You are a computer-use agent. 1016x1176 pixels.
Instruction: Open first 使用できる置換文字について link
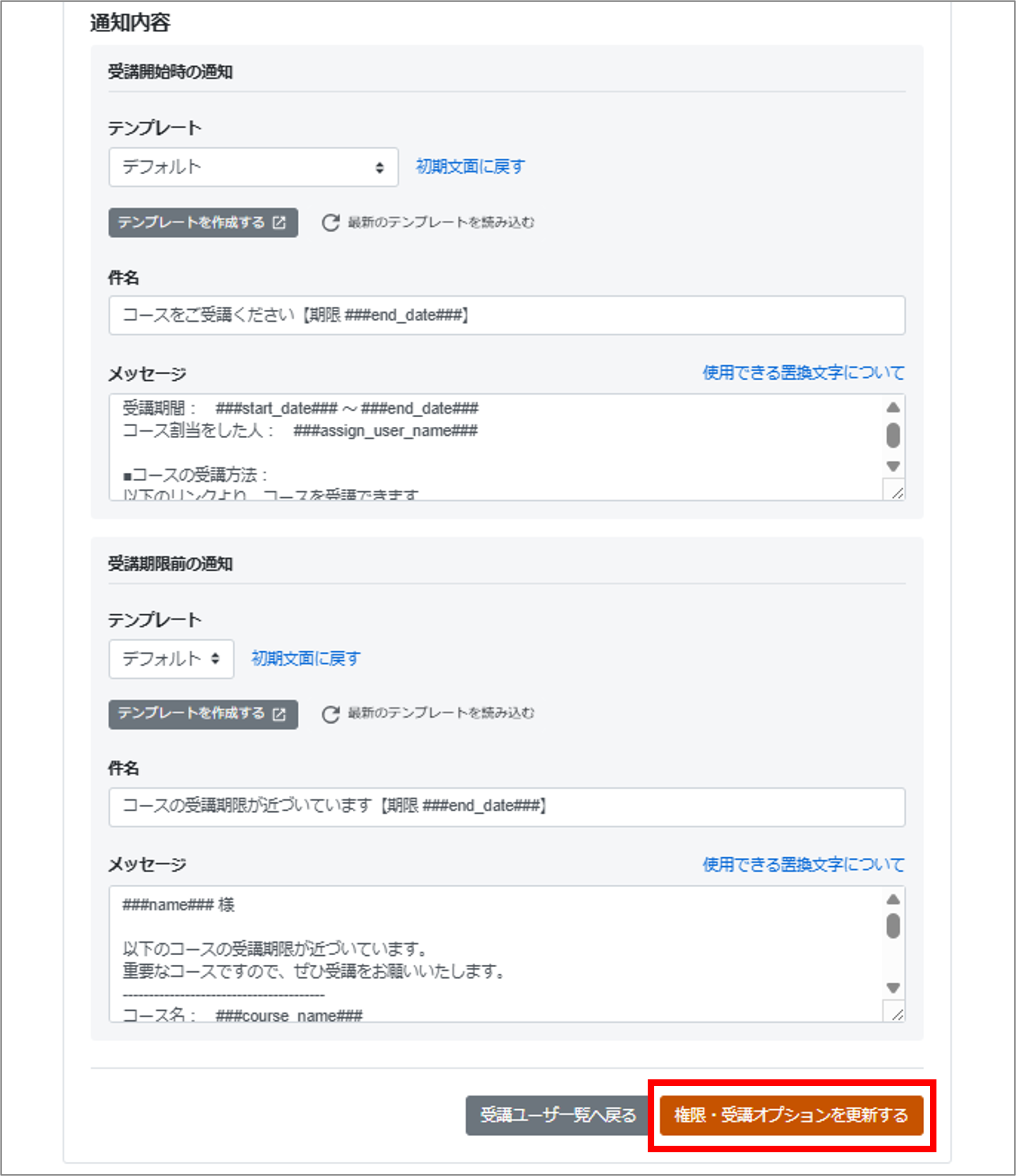pyautogui.click(x=802, y=373)
